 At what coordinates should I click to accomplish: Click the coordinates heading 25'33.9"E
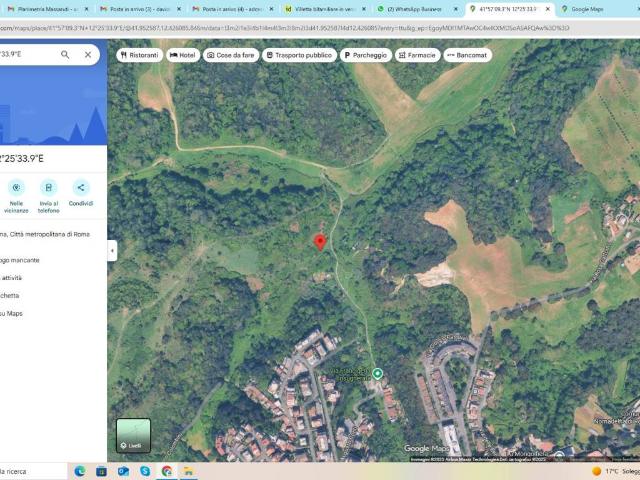[x=22, y=159]
